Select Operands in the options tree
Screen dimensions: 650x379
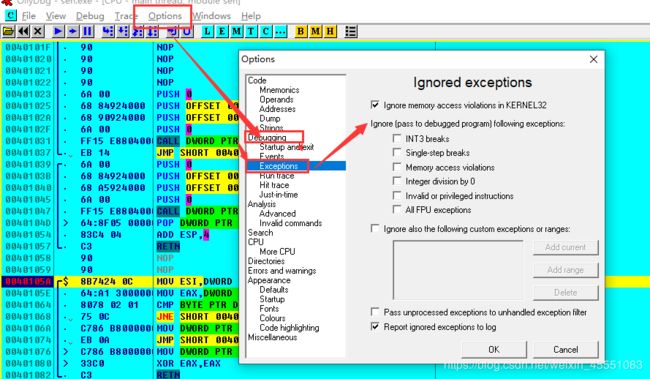point(276,99)
